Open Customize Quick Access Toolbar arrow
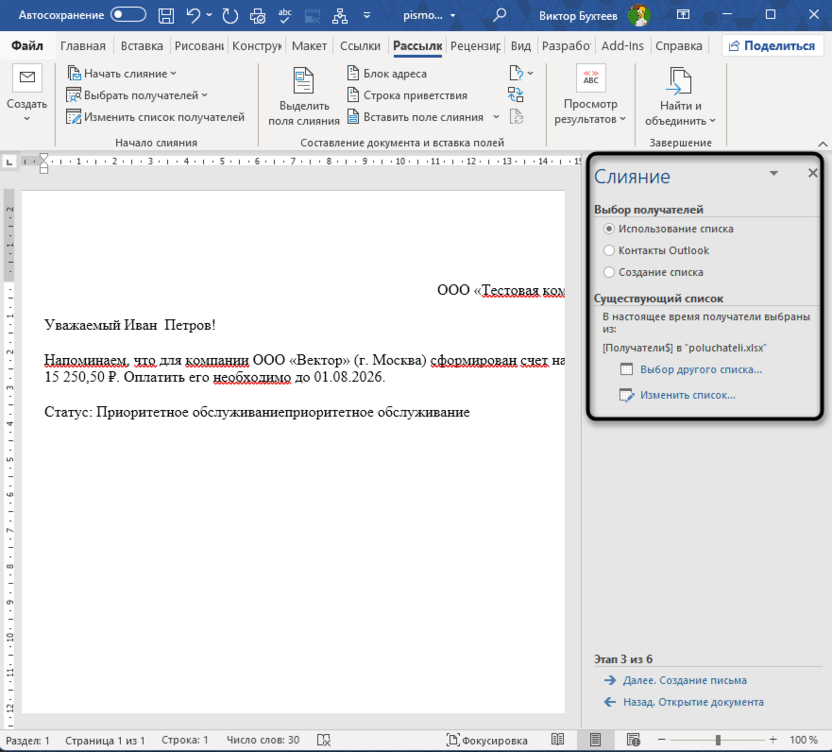The image size is (832, 752). tap(367, 15)
